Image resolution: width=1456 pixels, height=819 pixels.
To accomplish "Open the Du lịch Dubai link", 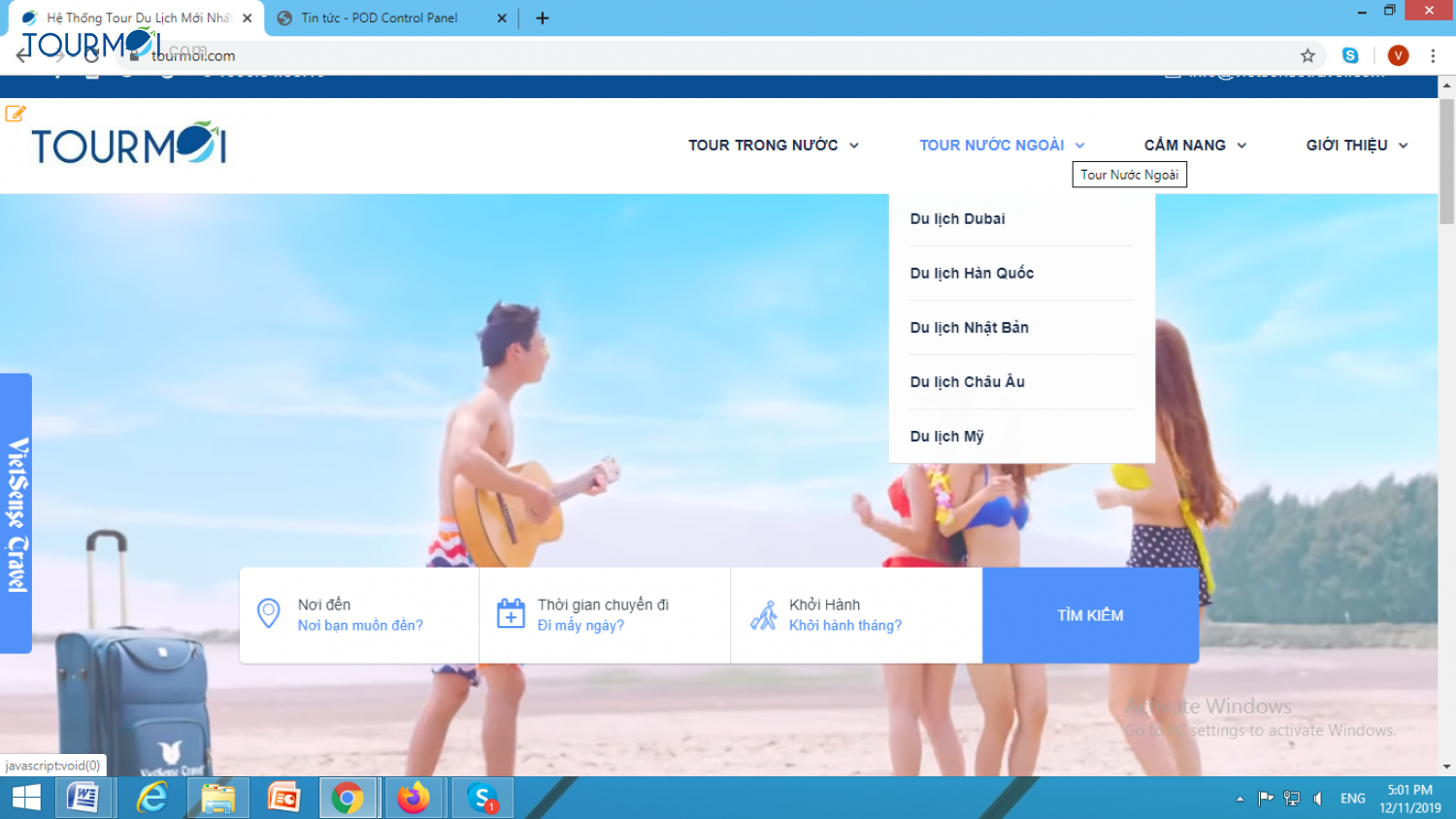I will pos(957,218).
